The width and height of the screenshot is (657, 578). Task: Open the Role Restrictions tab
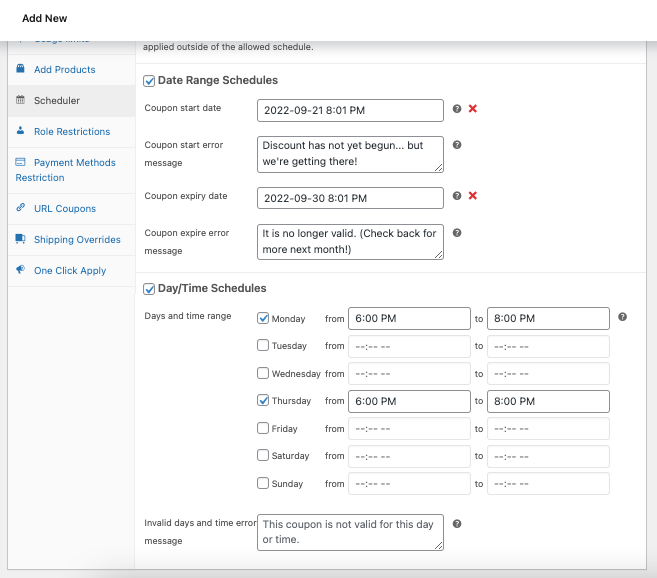71,132
